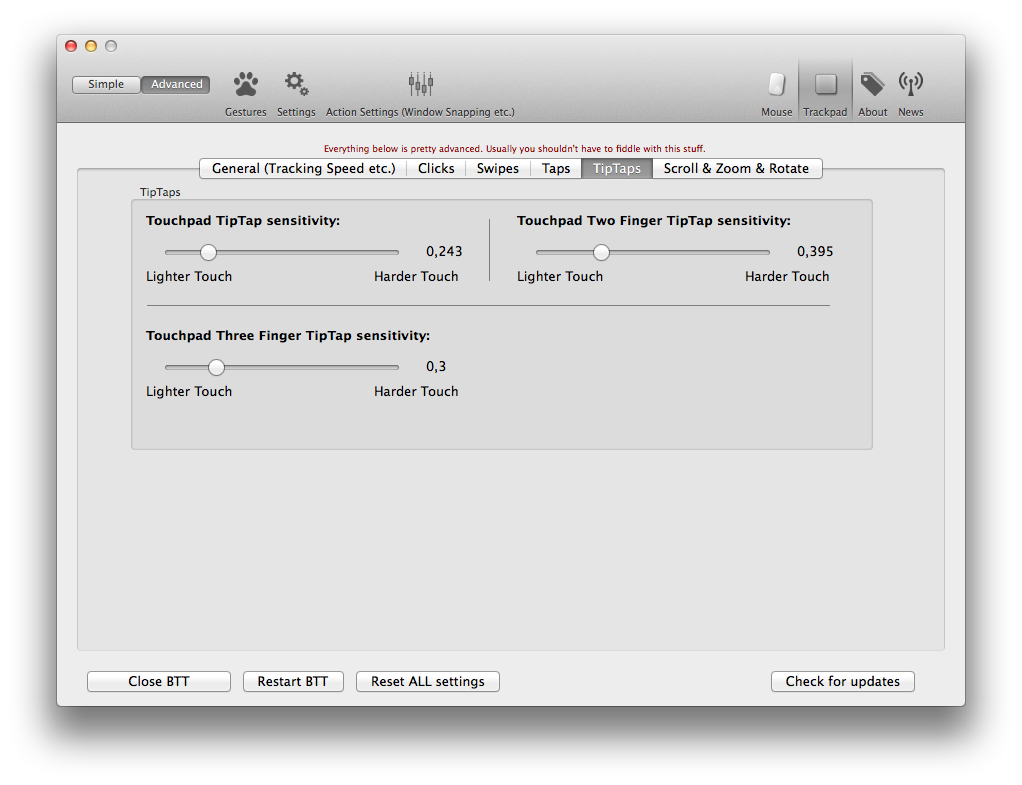
Task: Click the yellow minimize window button
Action: click(x=91, y=46)
